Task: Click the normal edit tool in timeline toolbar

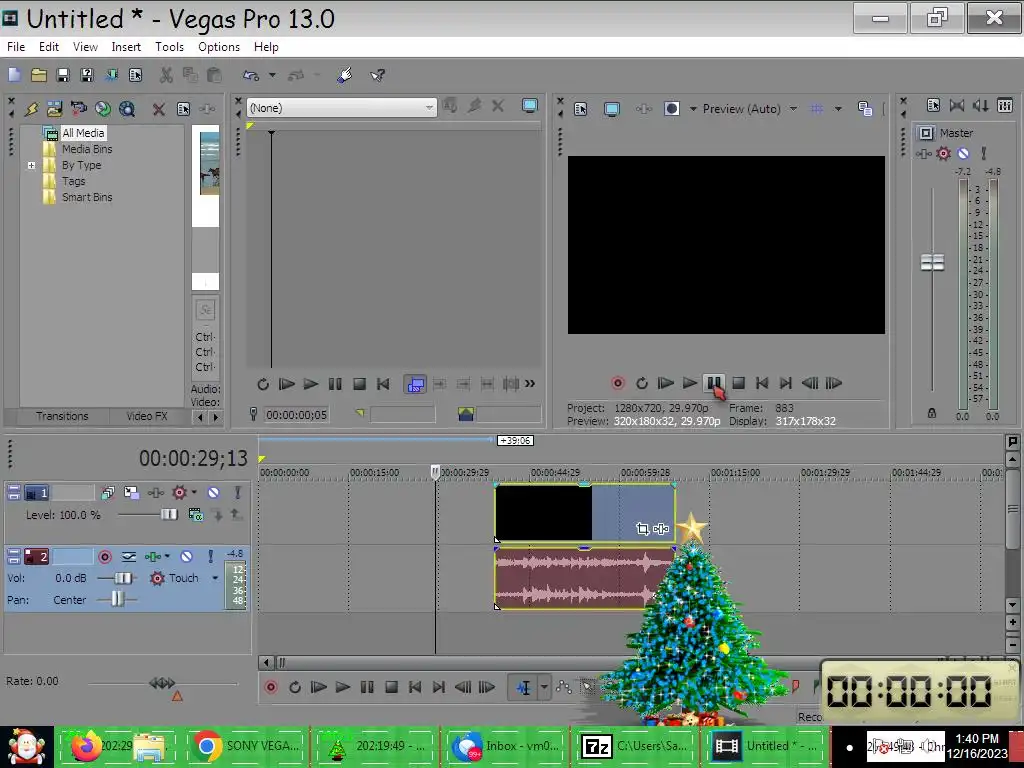Action: coord(523,687)
